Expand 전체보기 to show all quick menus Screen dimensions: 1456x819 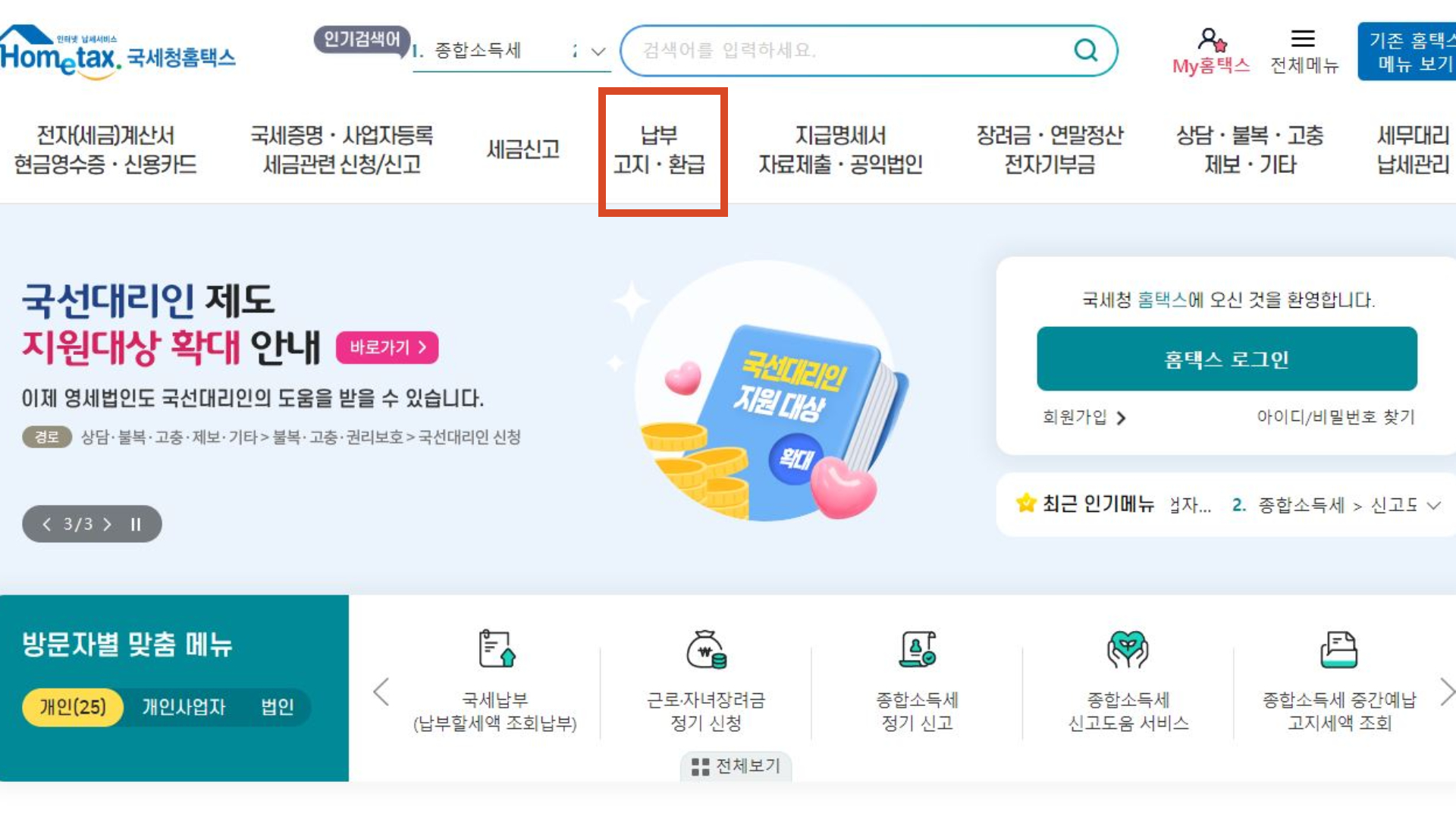(x=735, y=765)
